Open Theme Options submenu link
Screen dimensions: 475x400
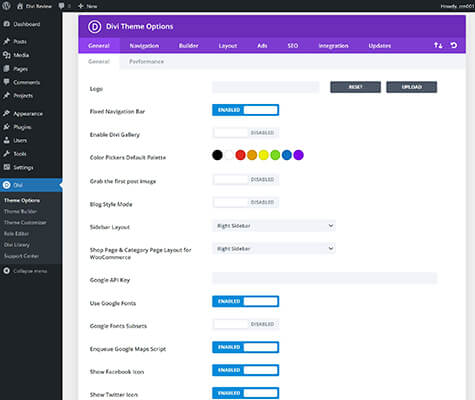pyautogui.click(x=22, y=200)
